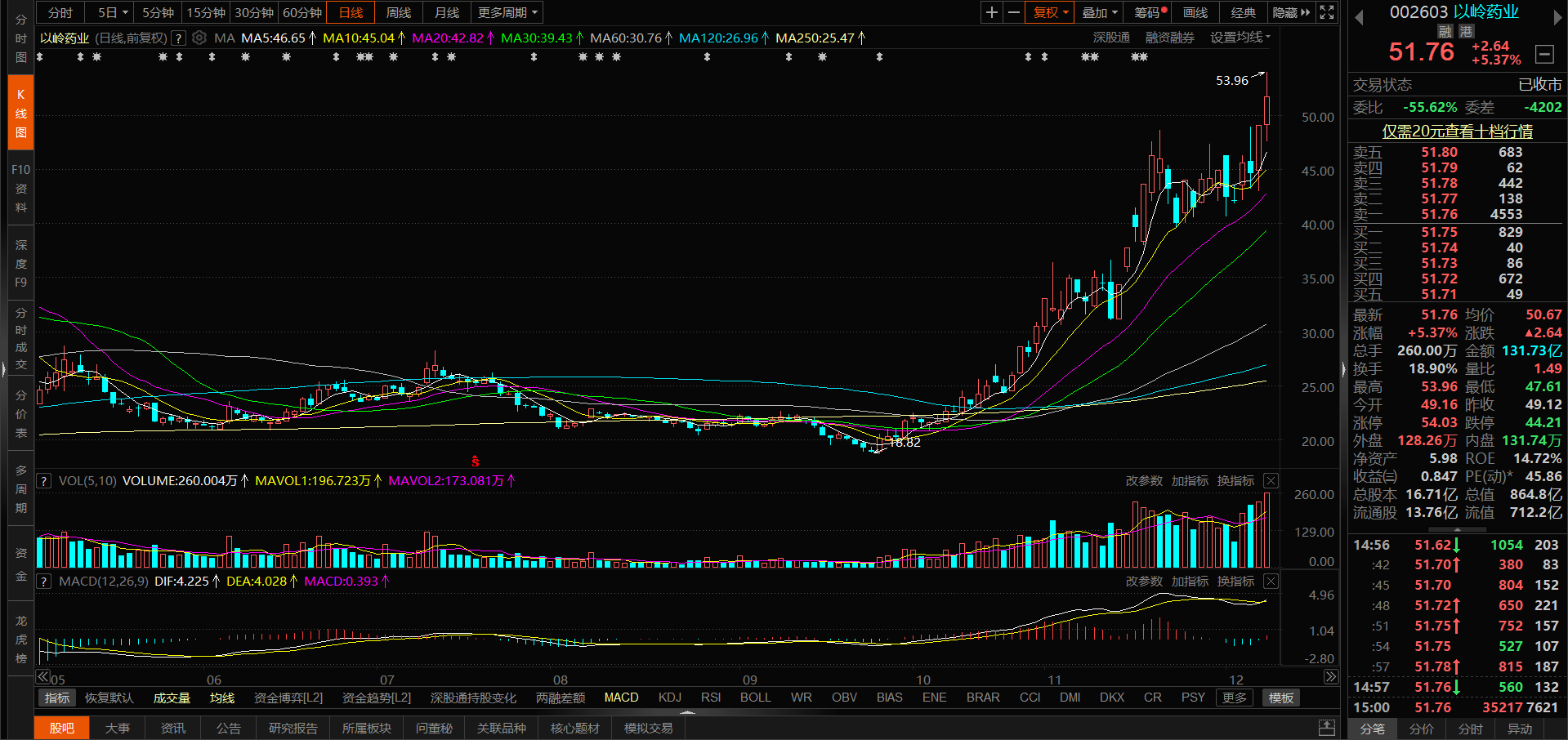
Task: Collapse the order book minus box
Action: [1544, 54]
